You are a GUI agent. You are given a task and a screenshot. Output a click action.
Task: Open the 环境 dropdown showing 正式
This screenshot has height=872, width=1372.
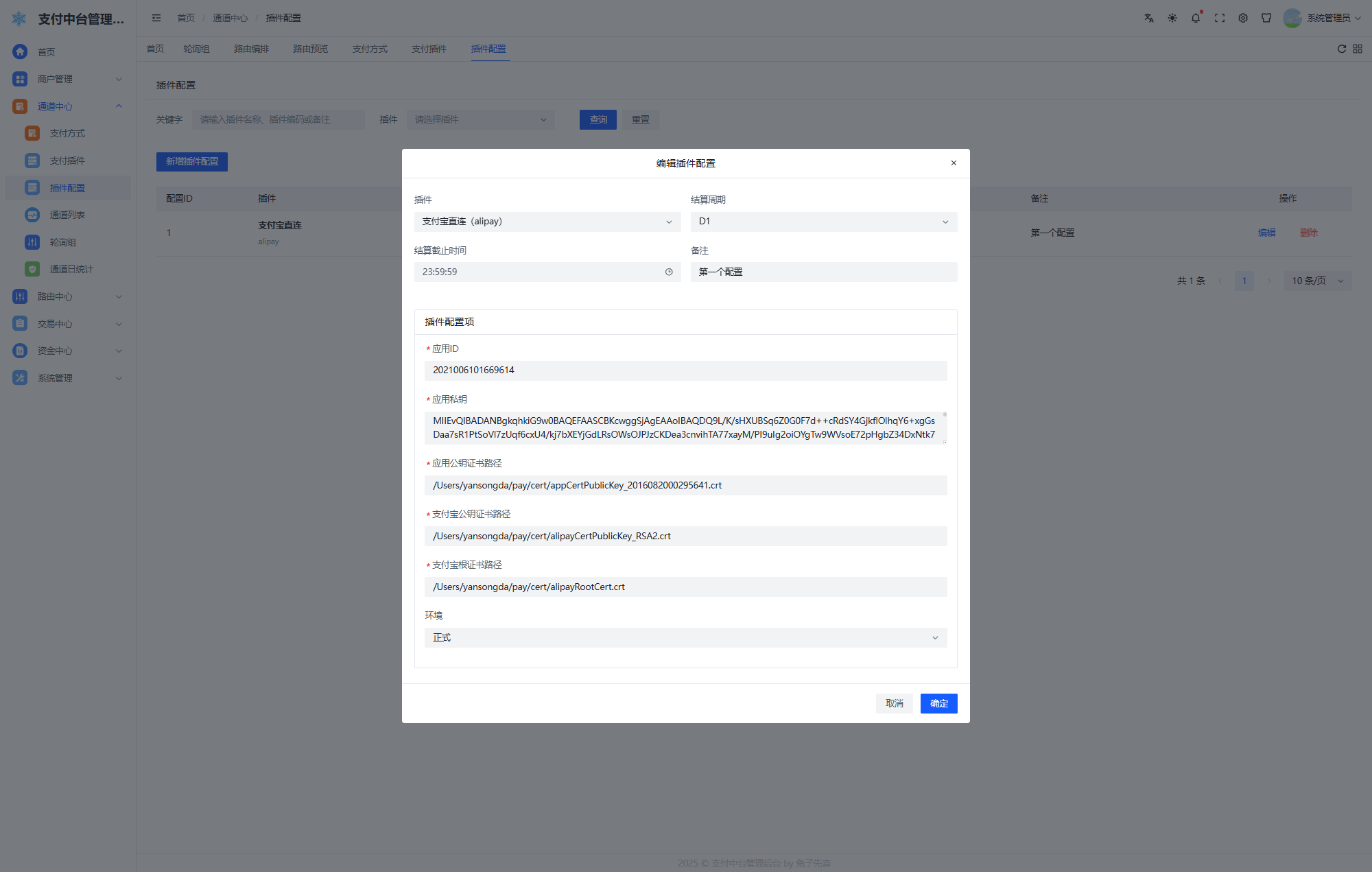(x=685, y=638)
